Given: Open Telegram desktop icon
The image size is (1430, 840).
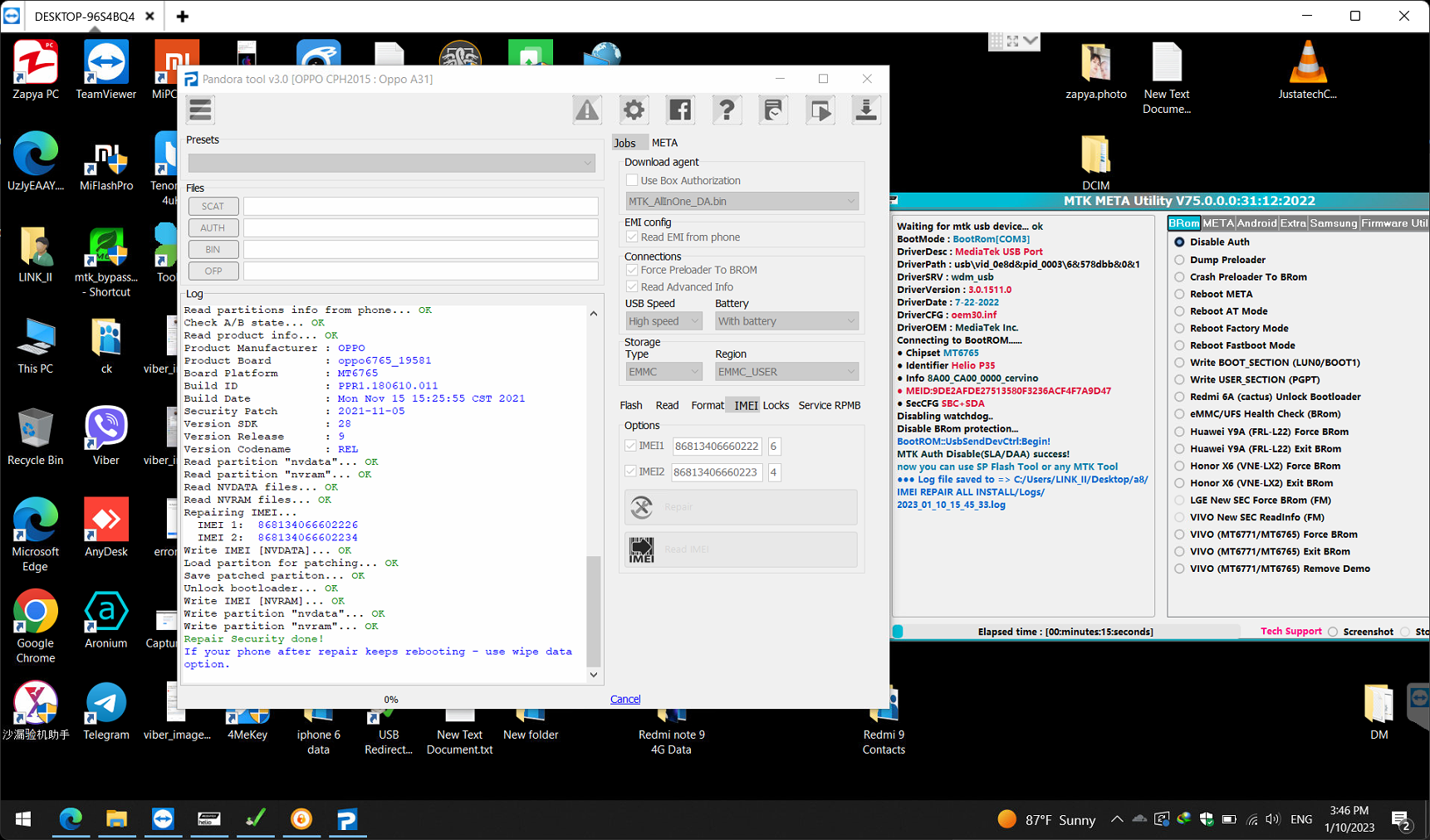Looking at the screenshot, I should [106, 711].
